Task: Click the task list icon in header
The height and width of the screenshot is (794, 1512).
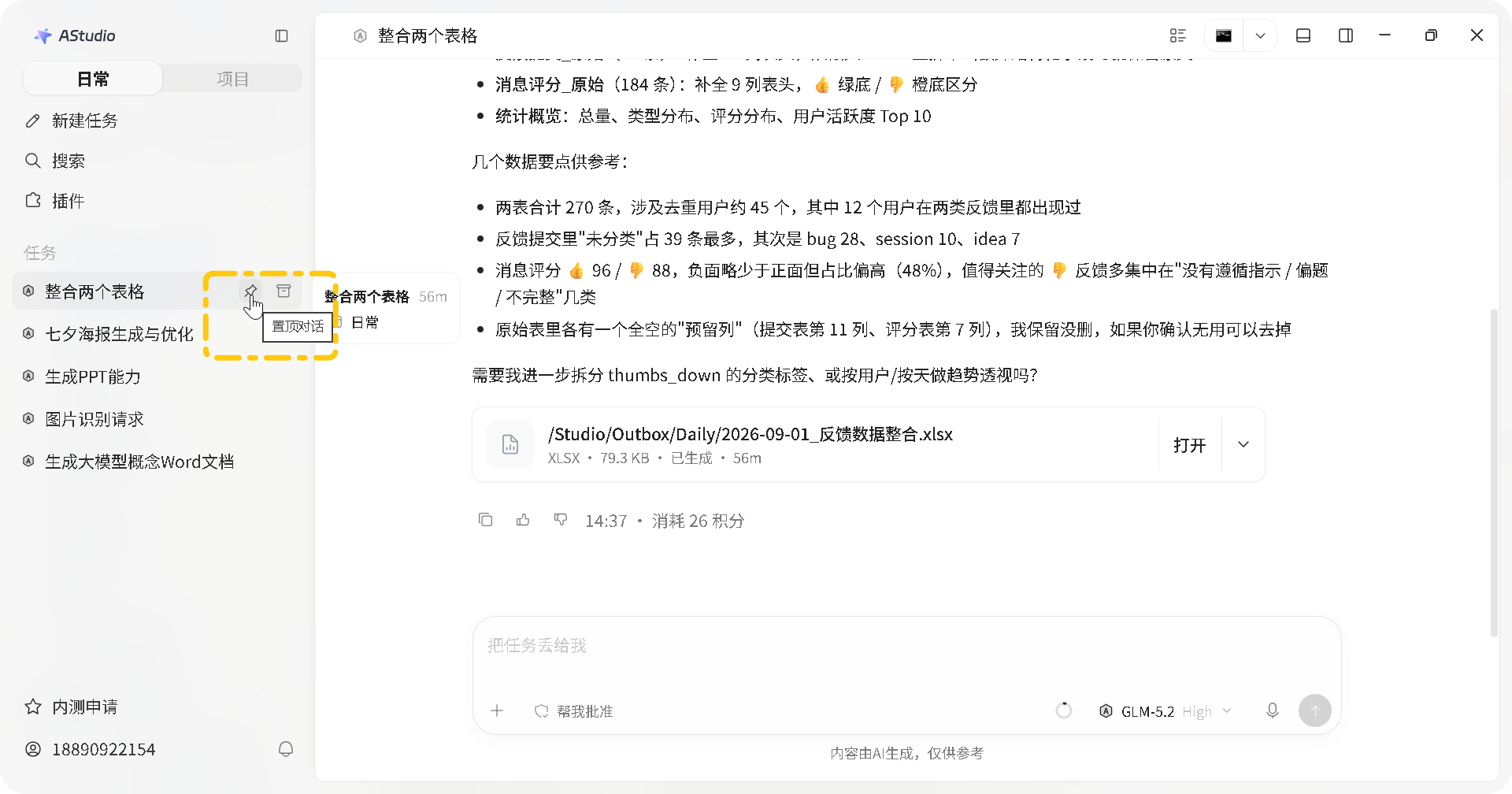Action: click(1177, 35)
